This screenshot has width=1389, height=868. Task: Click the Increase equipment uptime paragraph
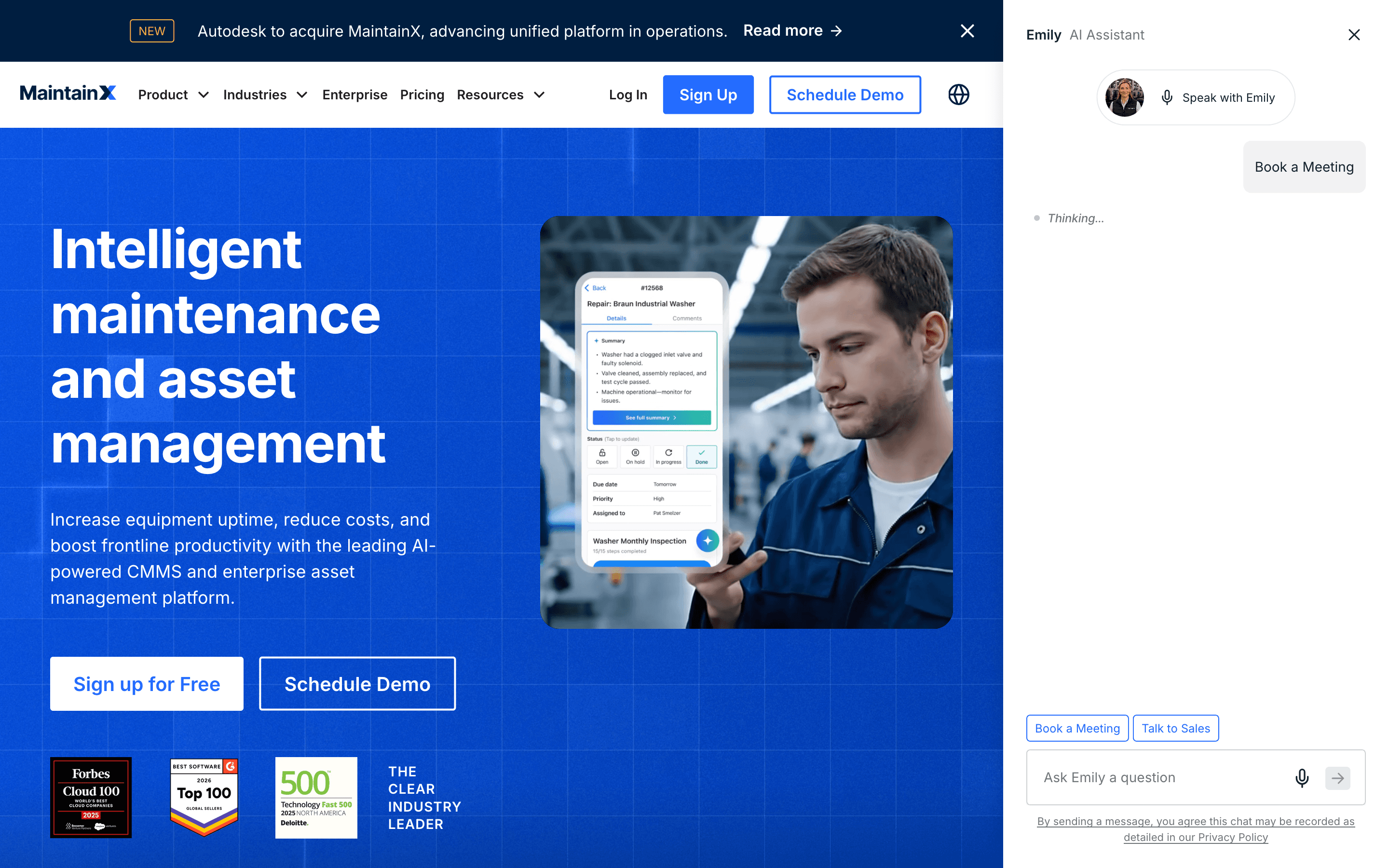243,558
